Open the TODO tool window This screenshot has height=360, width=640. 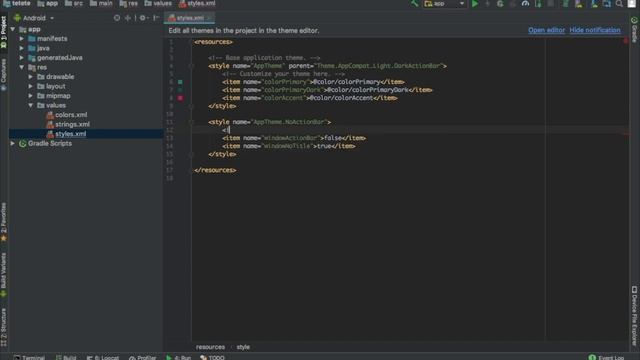click(212, 357)
